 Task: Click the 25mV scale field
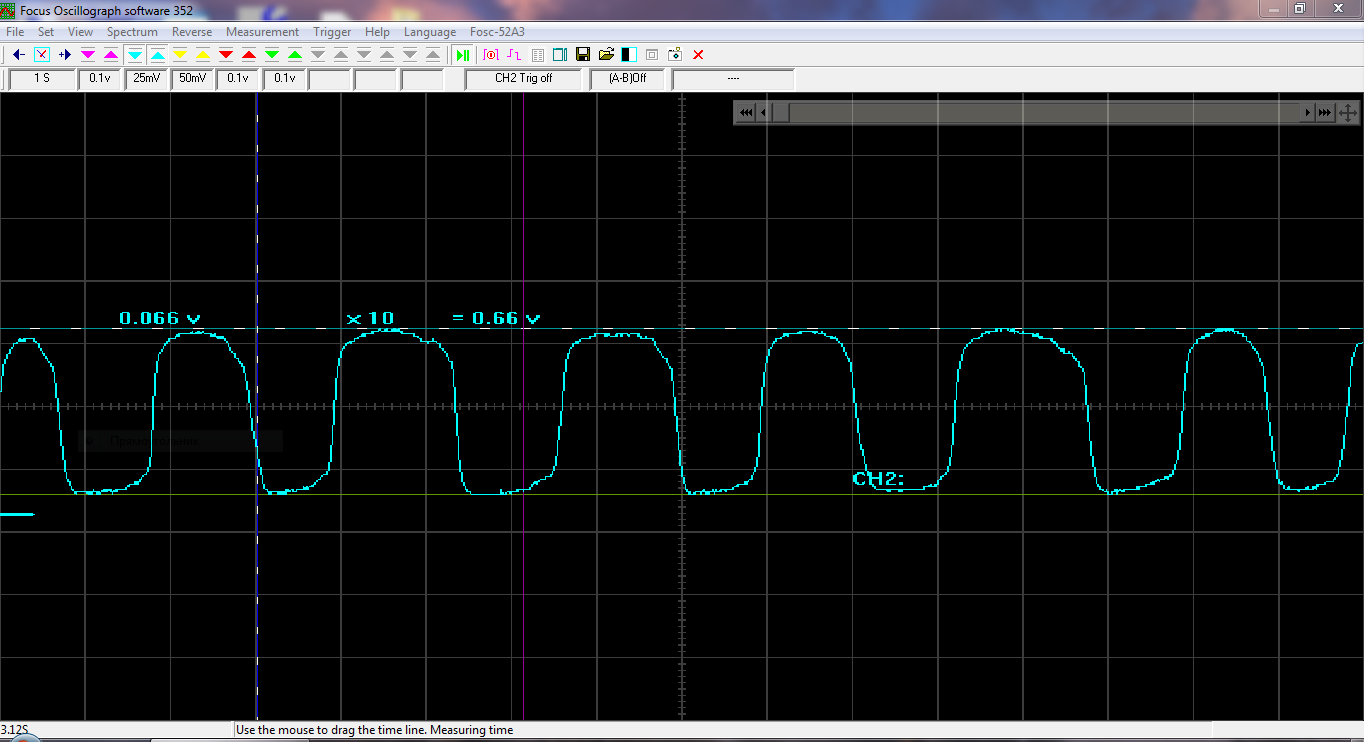(x=146, y=78)
